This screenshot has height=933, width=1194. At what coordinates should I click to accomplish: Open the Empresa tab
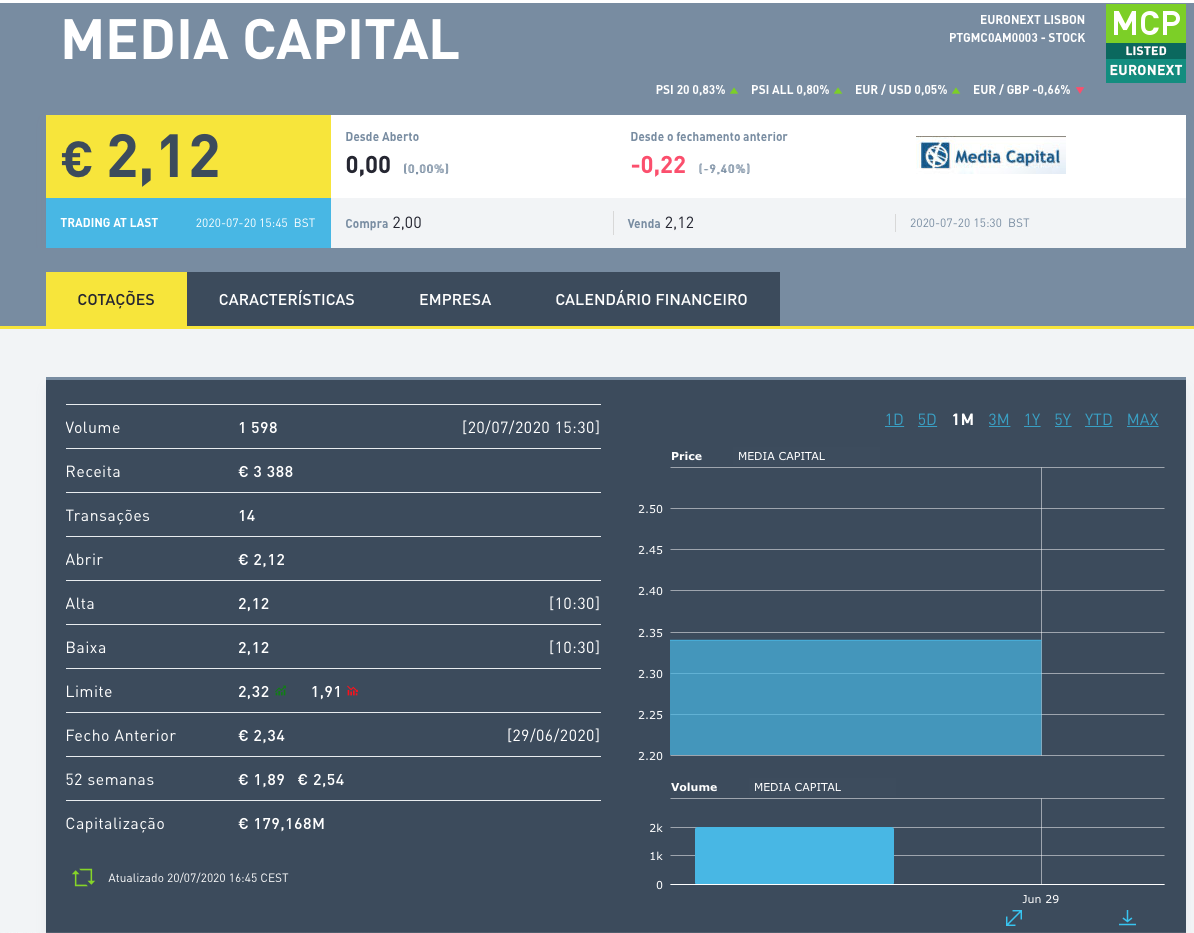[x=455, y=299]
